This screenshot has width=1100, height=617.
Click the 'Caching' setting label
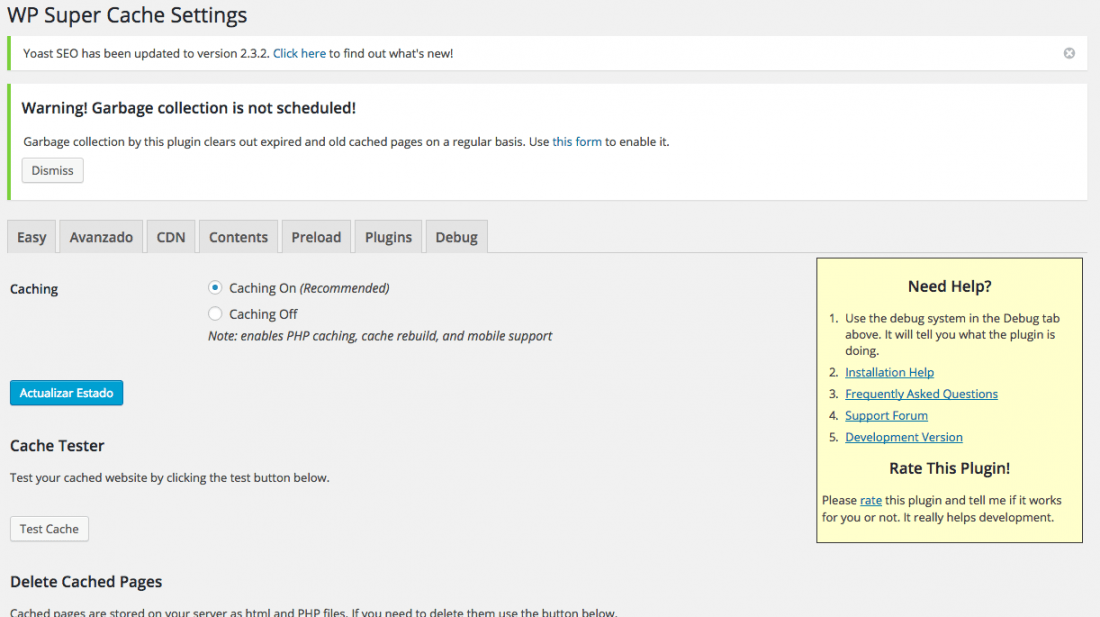pos(34,289)
